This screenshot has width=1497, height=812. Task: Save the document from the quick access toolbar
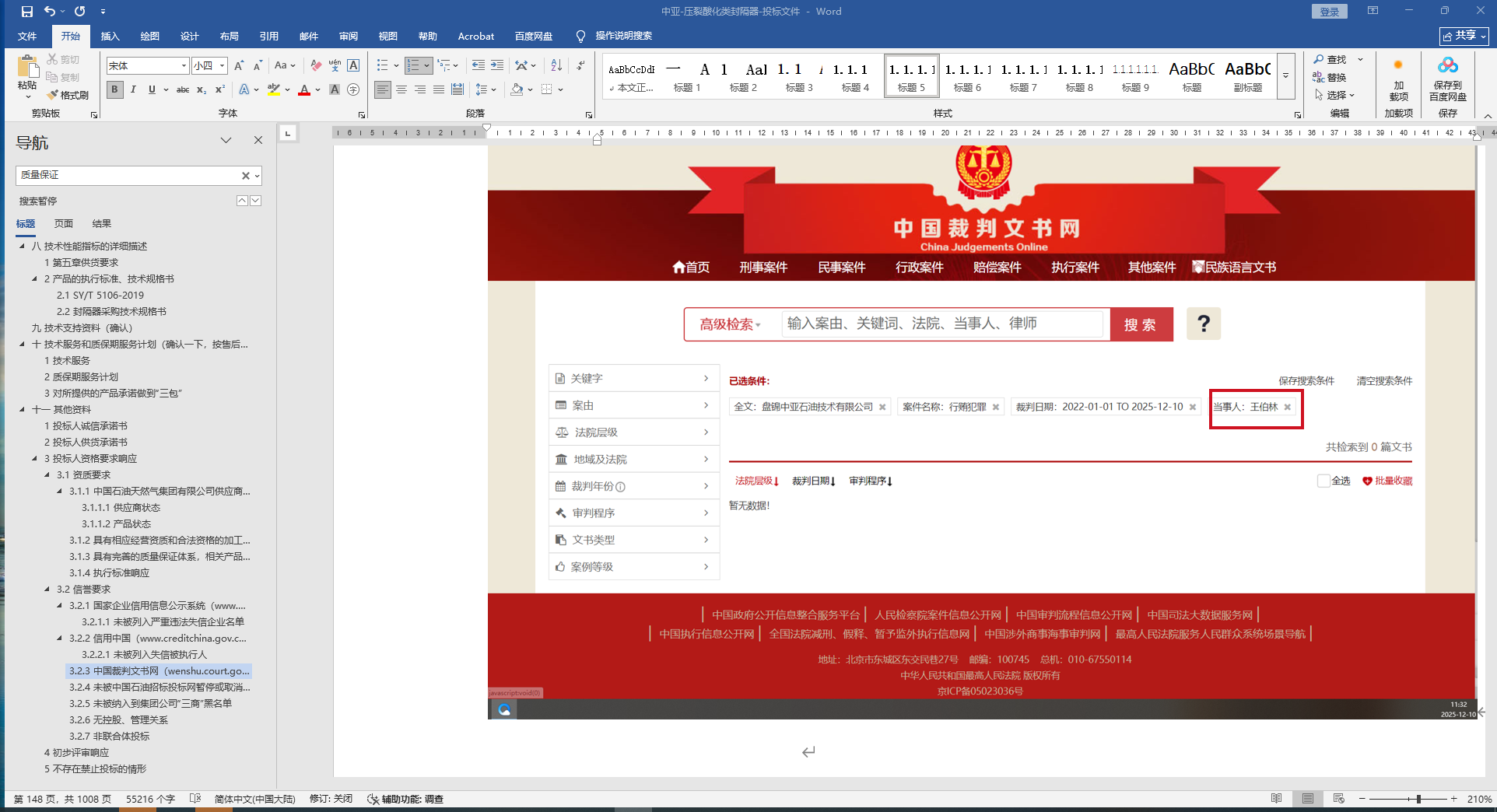[x=26, y=12]
